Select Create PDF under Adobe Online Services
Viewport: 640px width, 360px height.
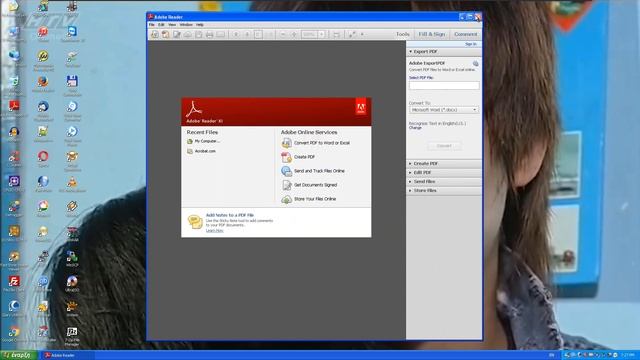click(x=304, y=157)
